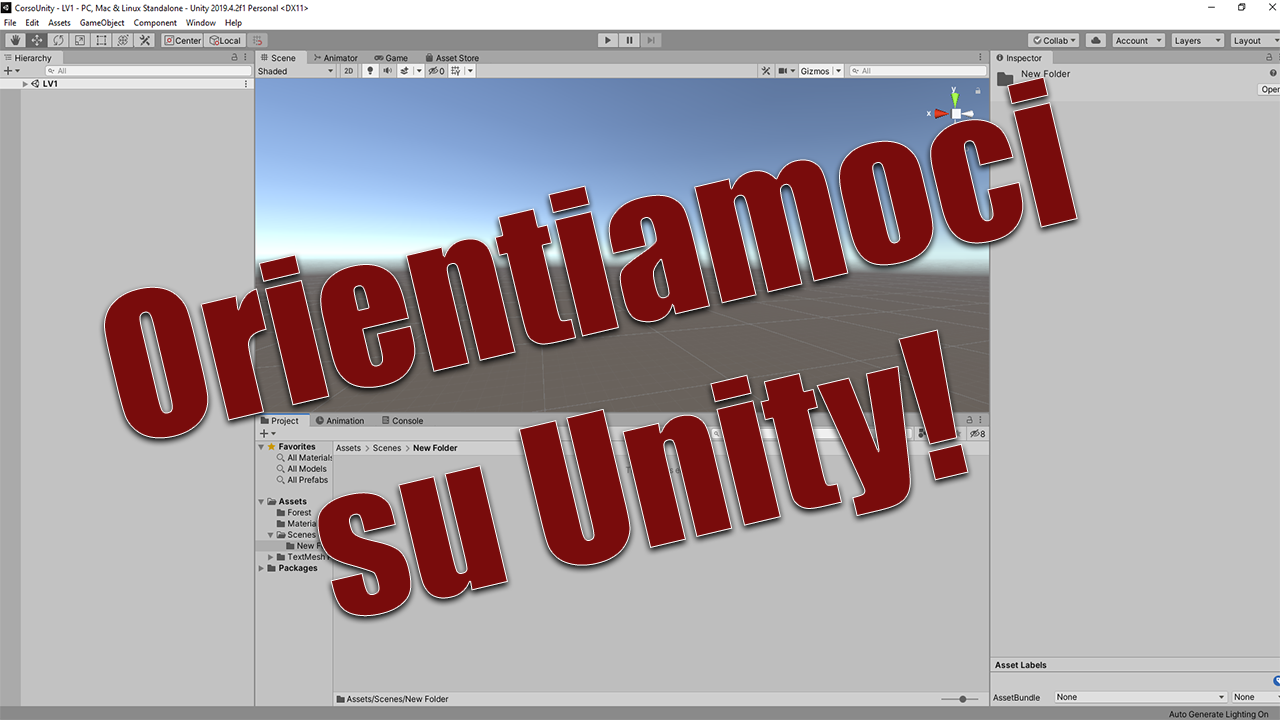This screenshot has width=1280, height=720.
Task: Open the Layout dropdown
Action: click(x=1254, y=40)
